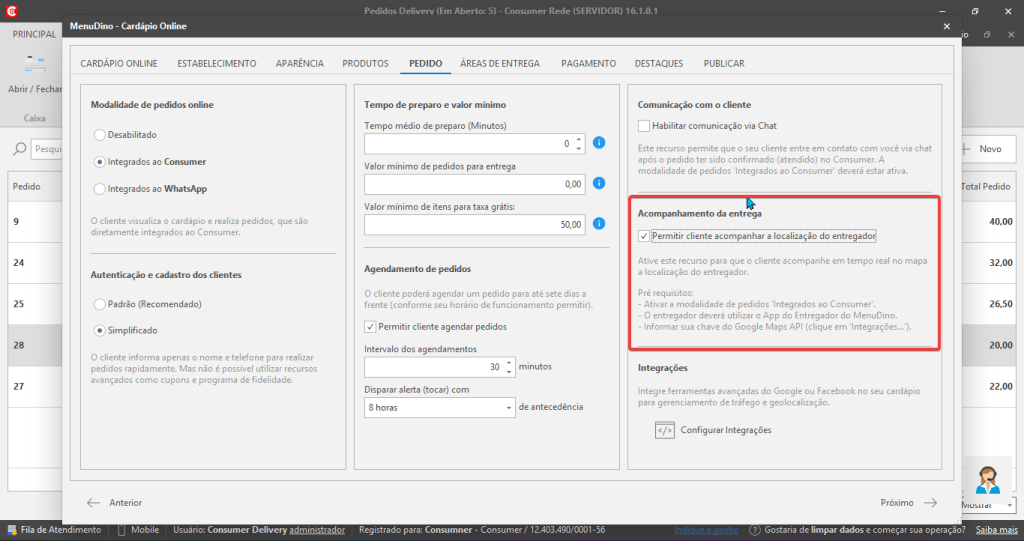Switch to APARÊNCIA tab
The image size is (1024, 541).
tap(300, 63)
